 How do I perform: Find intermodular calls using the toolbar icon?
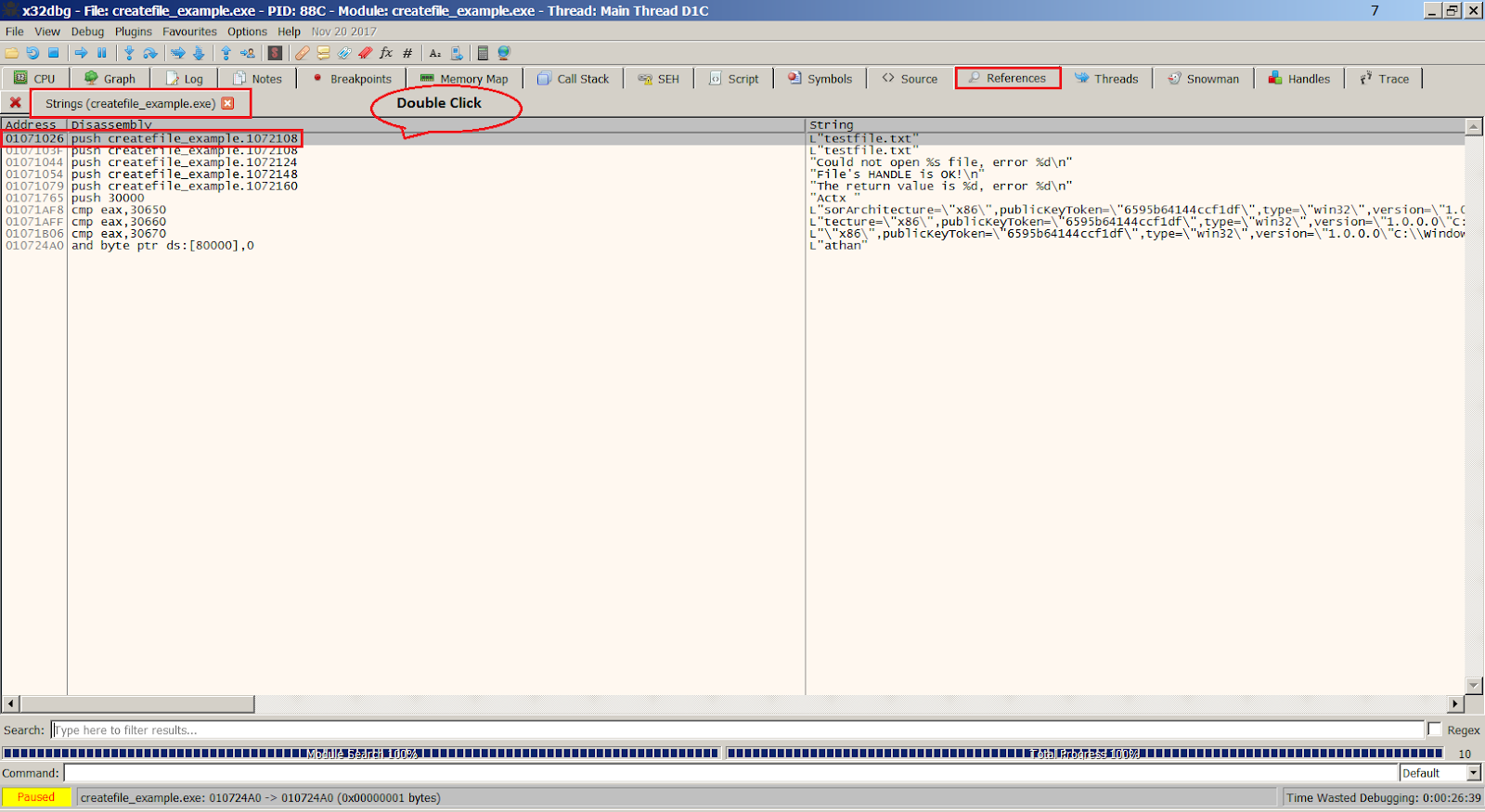[x=457, y=53]
